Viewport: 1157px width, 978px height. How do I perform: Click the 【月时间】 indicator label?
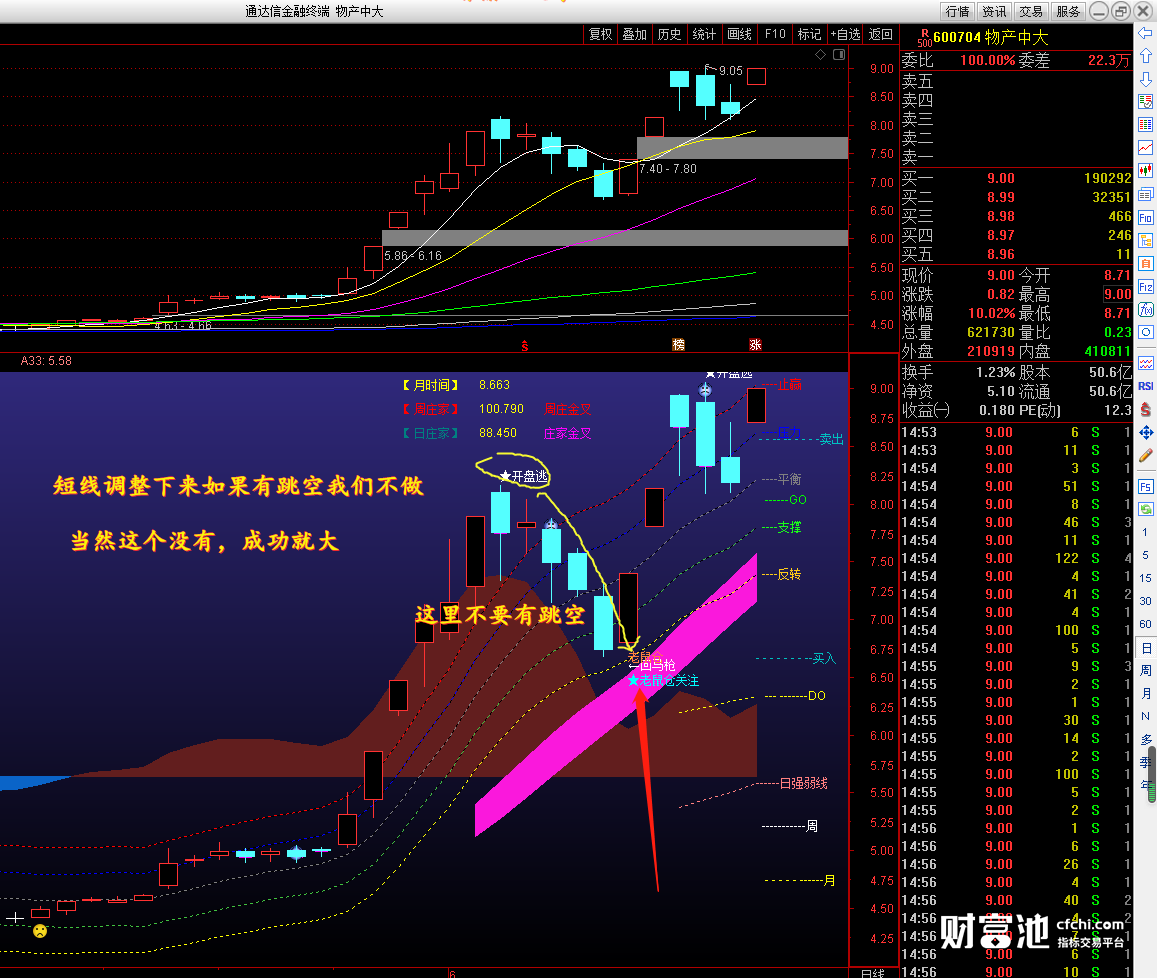point(431,385)
